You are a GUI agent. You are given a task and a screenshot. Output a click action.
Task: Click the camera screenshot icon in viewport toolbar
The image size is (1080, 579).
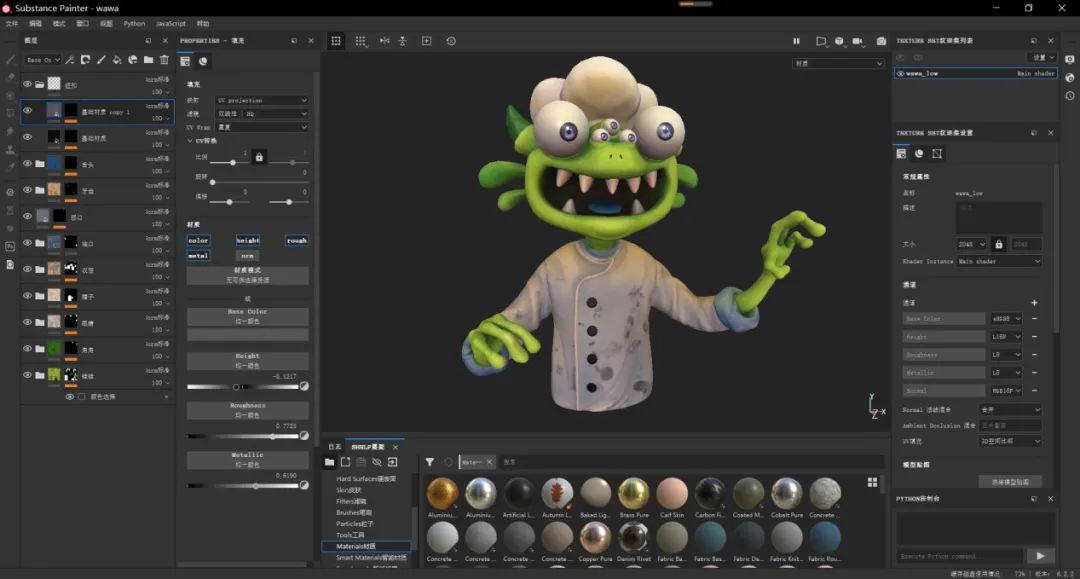(881, 41)
